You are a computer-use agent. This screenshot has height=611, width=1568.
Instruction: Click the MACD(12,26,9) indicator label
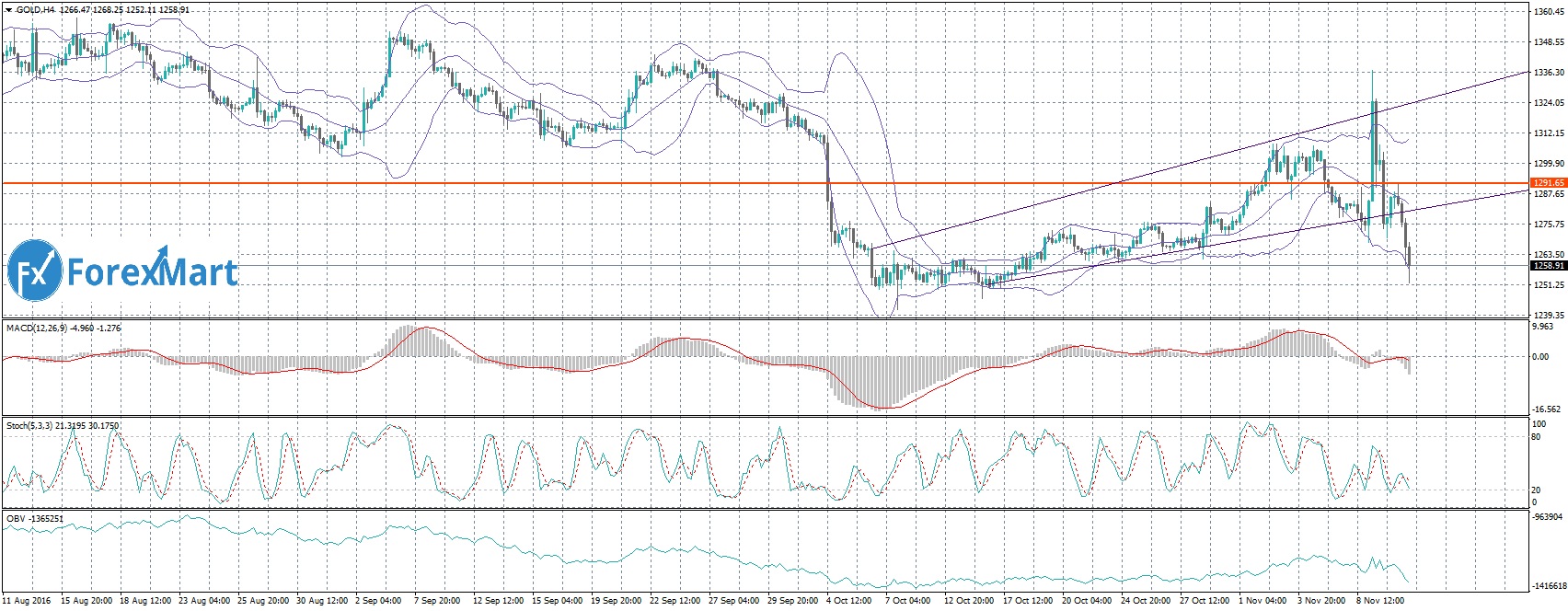(x=37, y=328)
